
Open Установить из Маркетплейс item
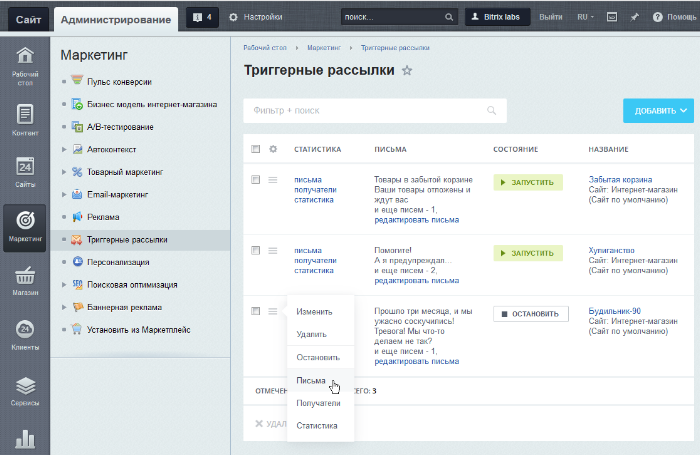pyautogui.click(x=138, y=330)
